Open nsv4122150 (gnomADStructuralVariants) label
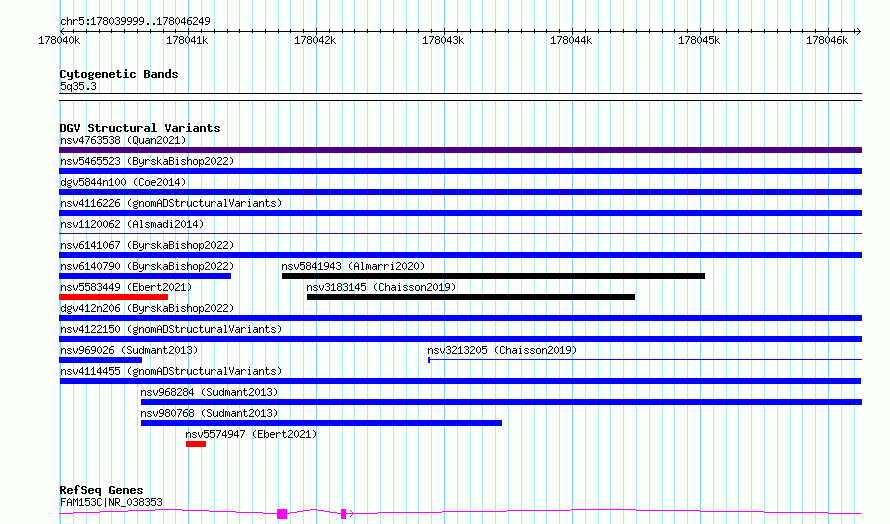Screen dimensions: 890x524 tap(171, 329)
